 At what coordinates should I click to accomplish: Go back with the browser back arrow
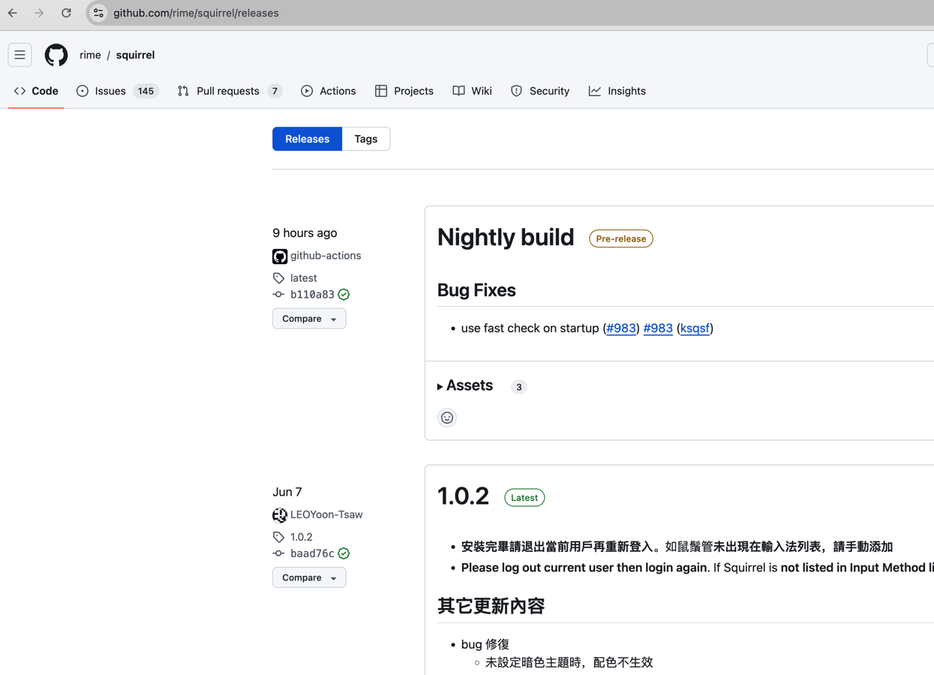(x=13, y=13)
